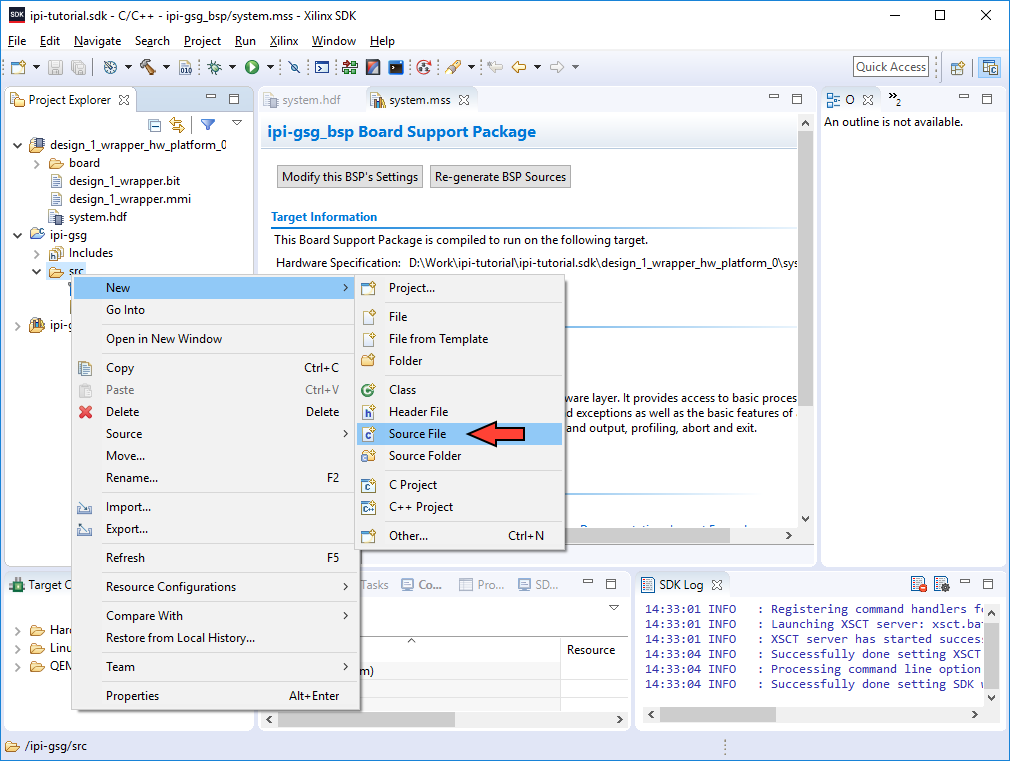The image size is (1010, 761).
Task: Click Delete in the context menu
Action: point(215,412)
